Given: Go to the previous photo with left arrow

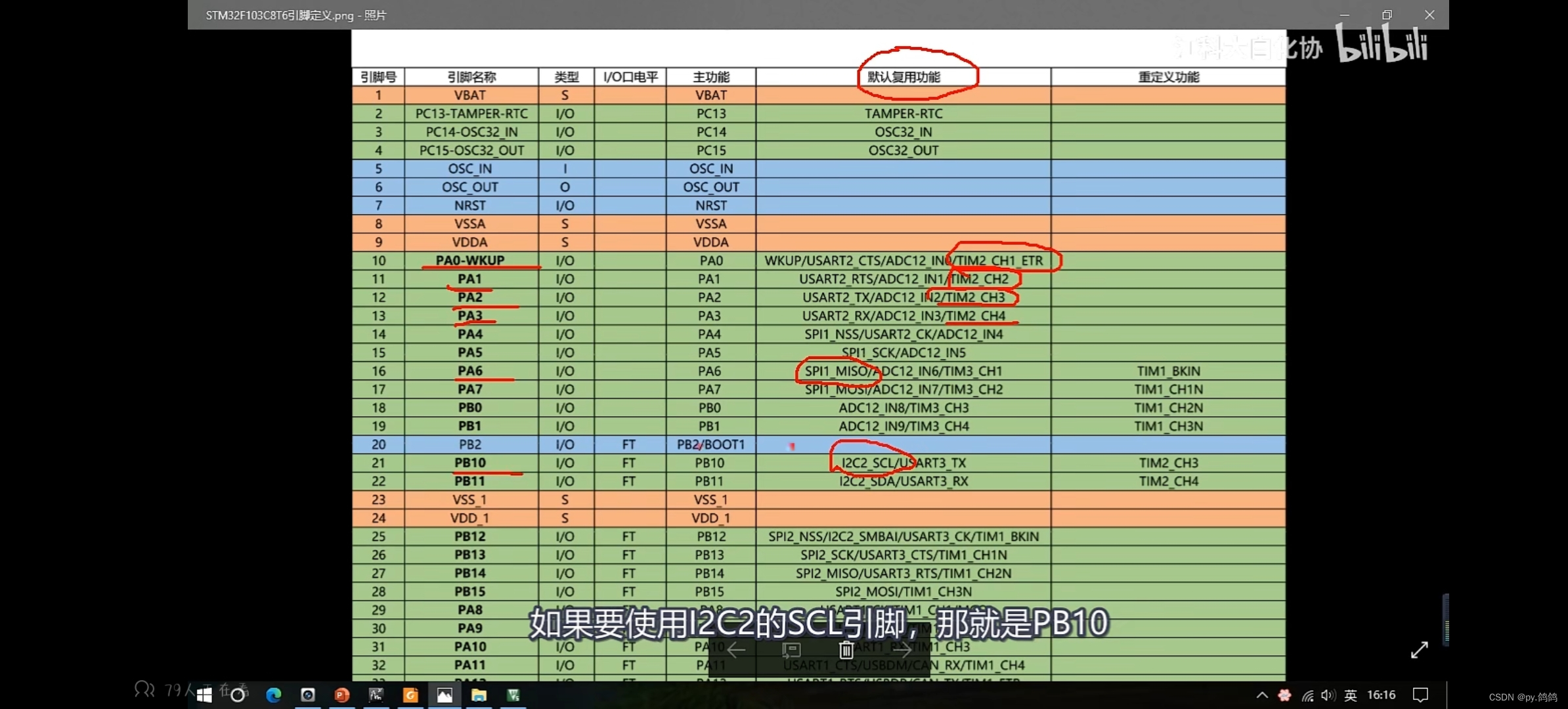Looking at the screenshot, I should click(736, 650).
